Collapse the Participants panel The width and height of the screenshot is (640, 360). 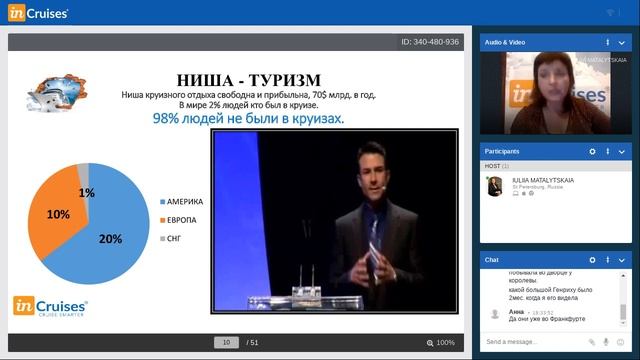click(622, 152)
